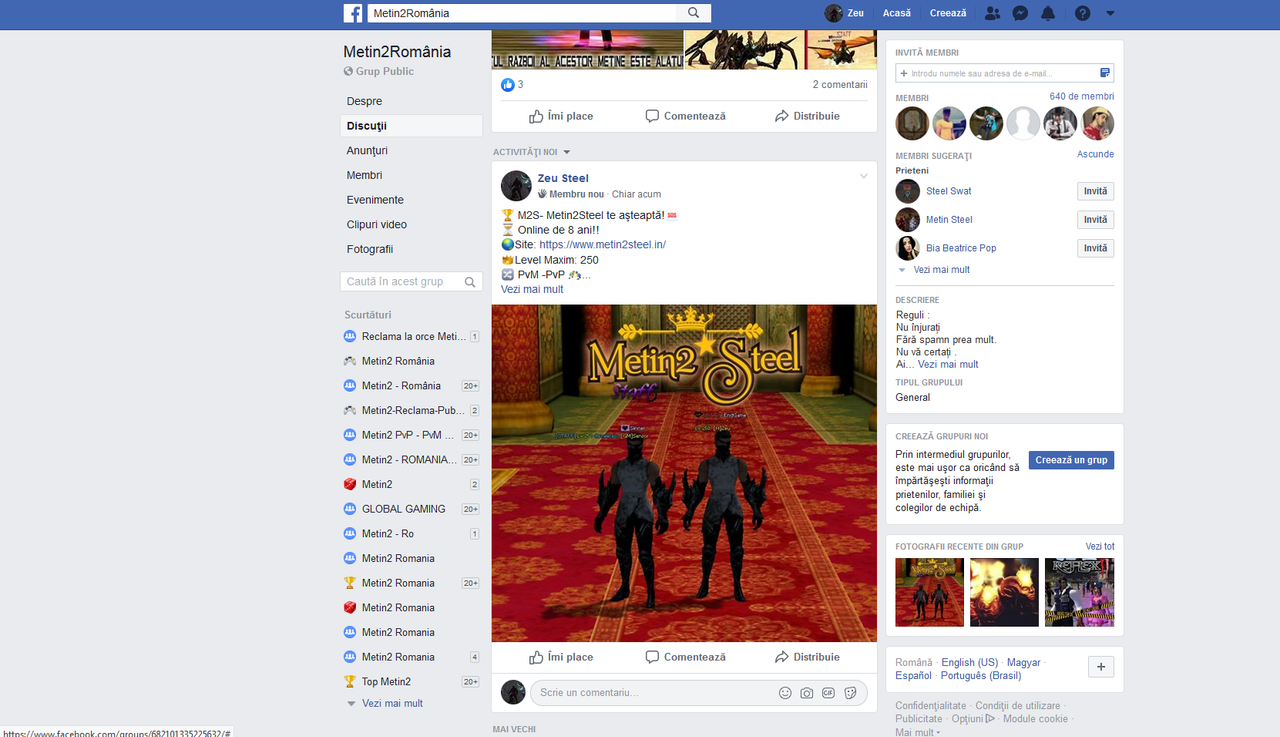Click Zeu Steel's post avatar
This screenshot has height=737, width=1280.
tap(516, 185)
